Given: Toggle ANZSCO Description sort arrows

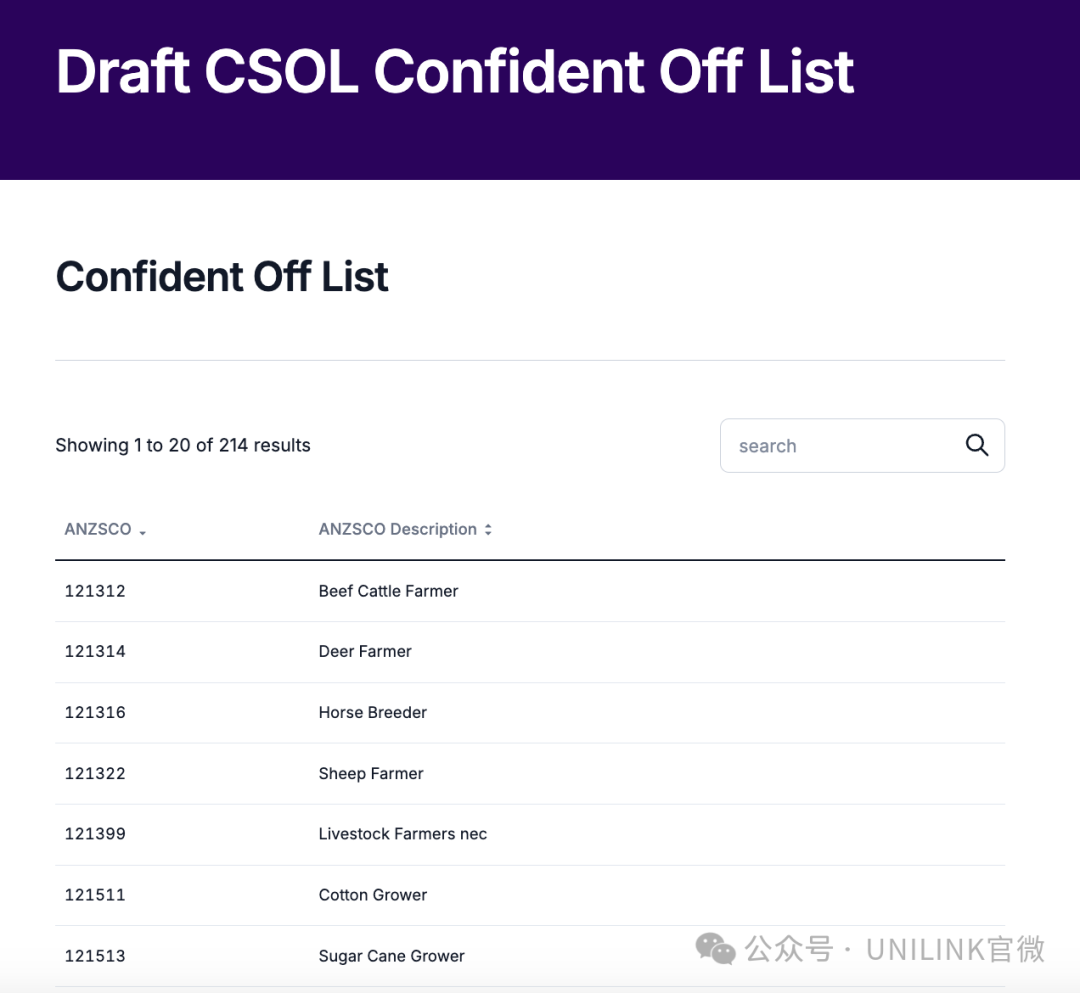Looking at the screenshot, I should [x=488, y=530].
